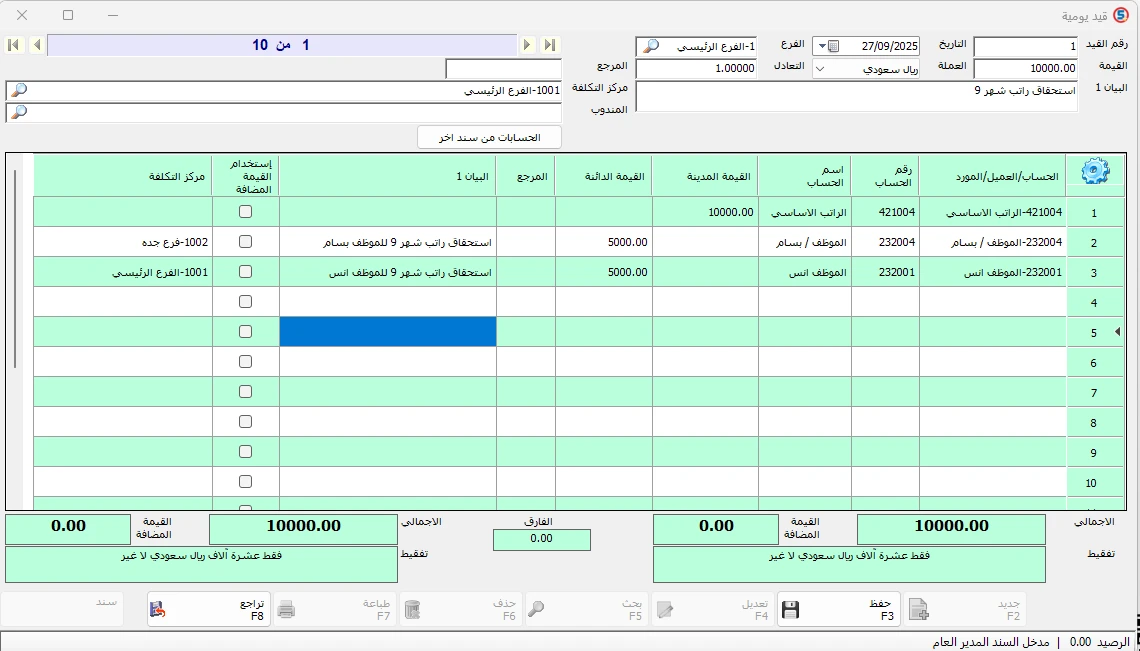Click description استحقاق راتب شهر 9 للموظف بسام
Screen dimensions: 1140x651
388,241
